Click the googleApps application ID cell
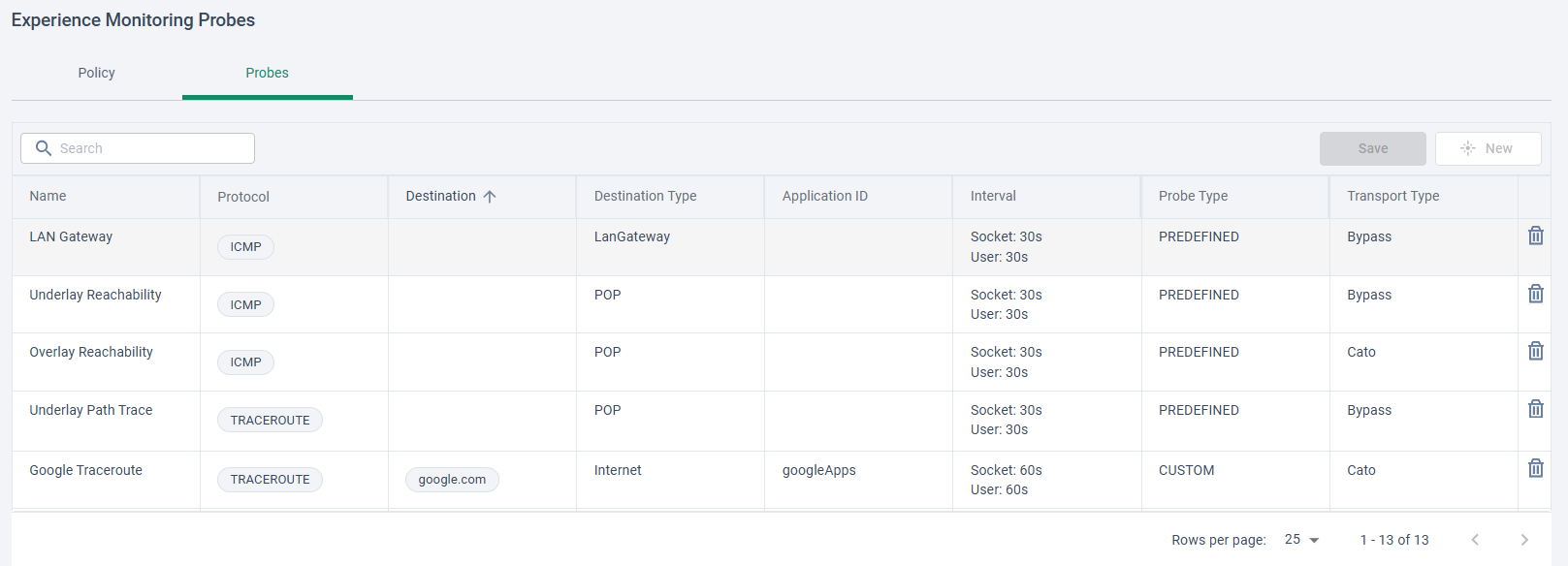Screen dimensions: 1568x566 point(819,470)
